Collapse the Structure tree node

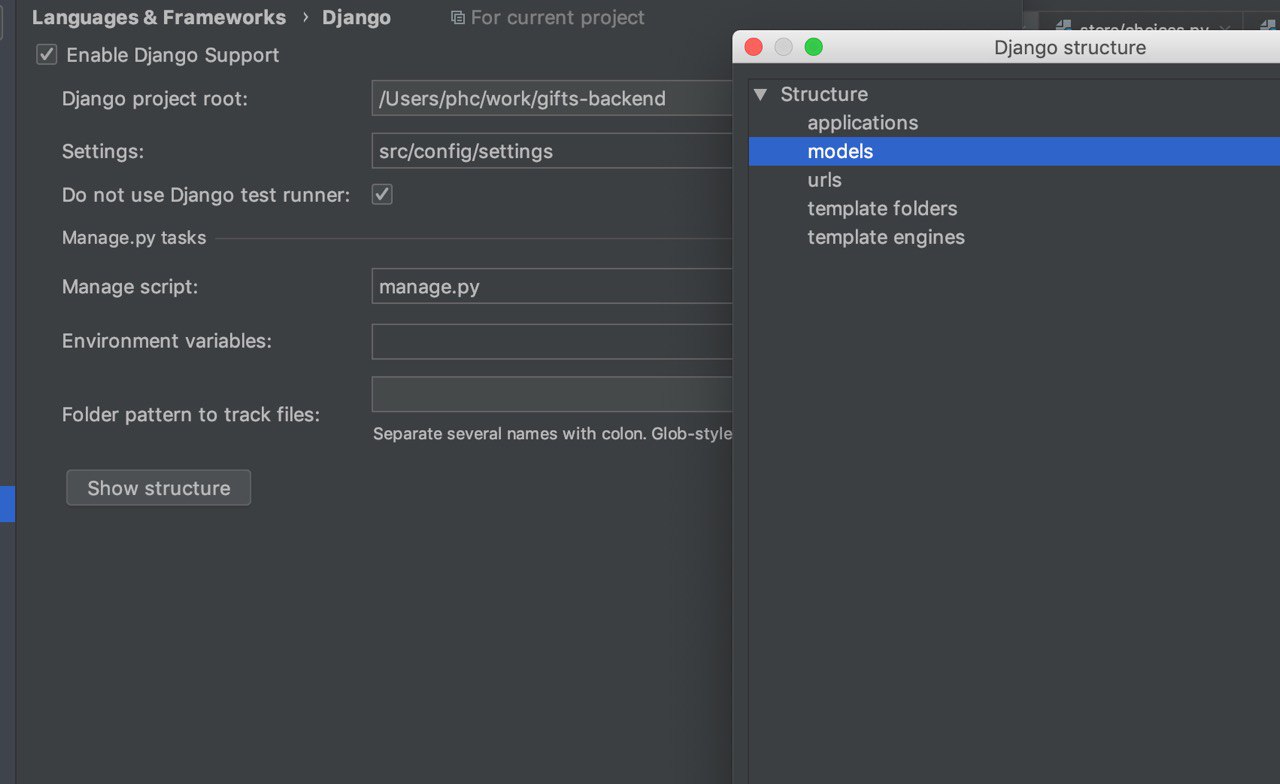(x=761, y=94)
